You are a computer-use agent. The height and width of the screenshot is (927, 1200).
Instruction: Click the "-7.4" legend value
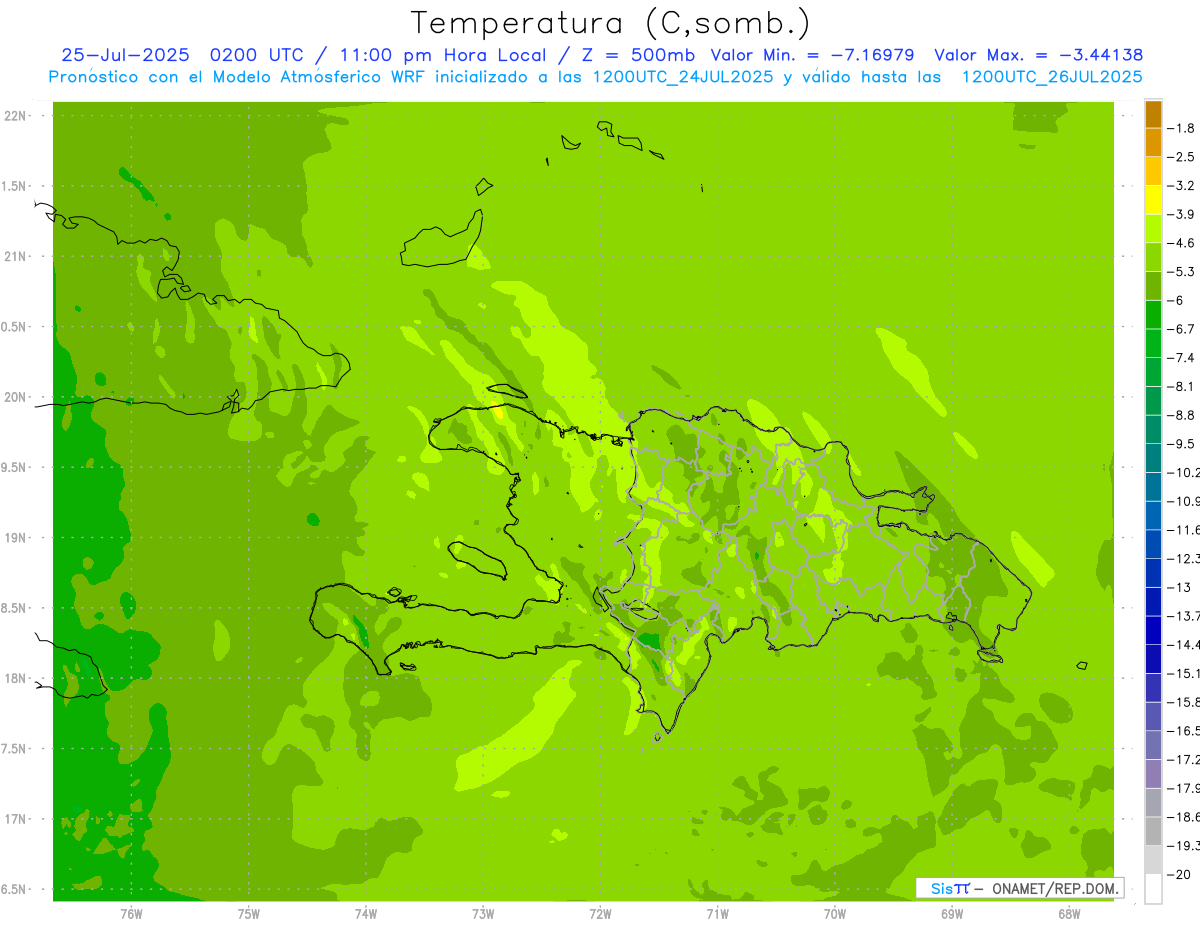point(1182,358)
